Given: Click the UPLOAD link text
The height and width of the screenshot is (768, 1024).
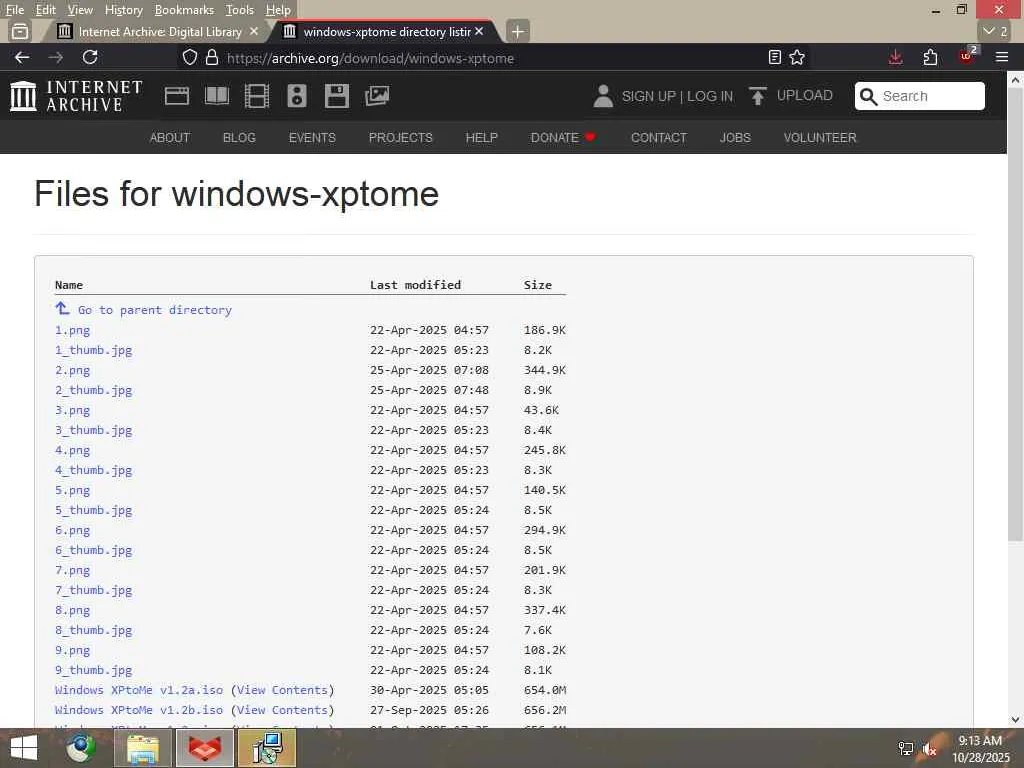Looking at the screenshot, I should click(805, 95).
